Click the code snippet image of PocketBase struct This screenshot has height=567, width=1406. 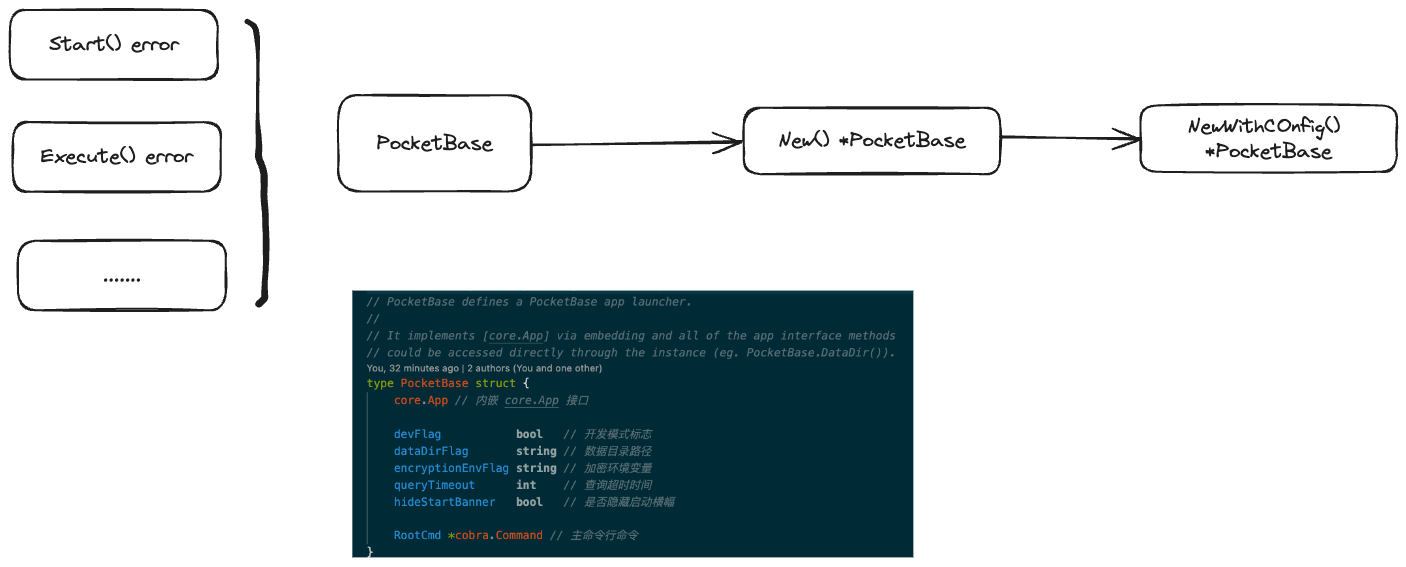(x=633, y=424)
